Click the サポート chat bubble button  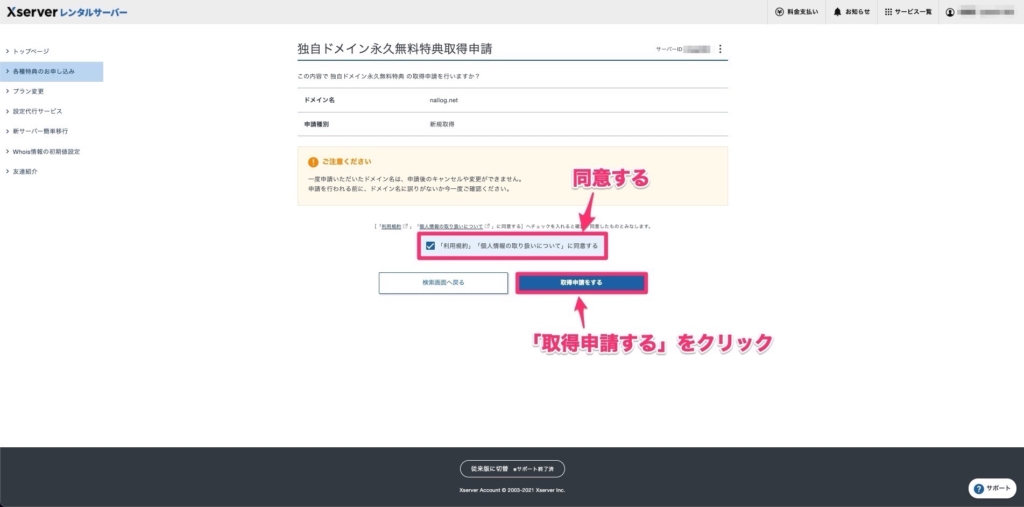tap(992, 488)
